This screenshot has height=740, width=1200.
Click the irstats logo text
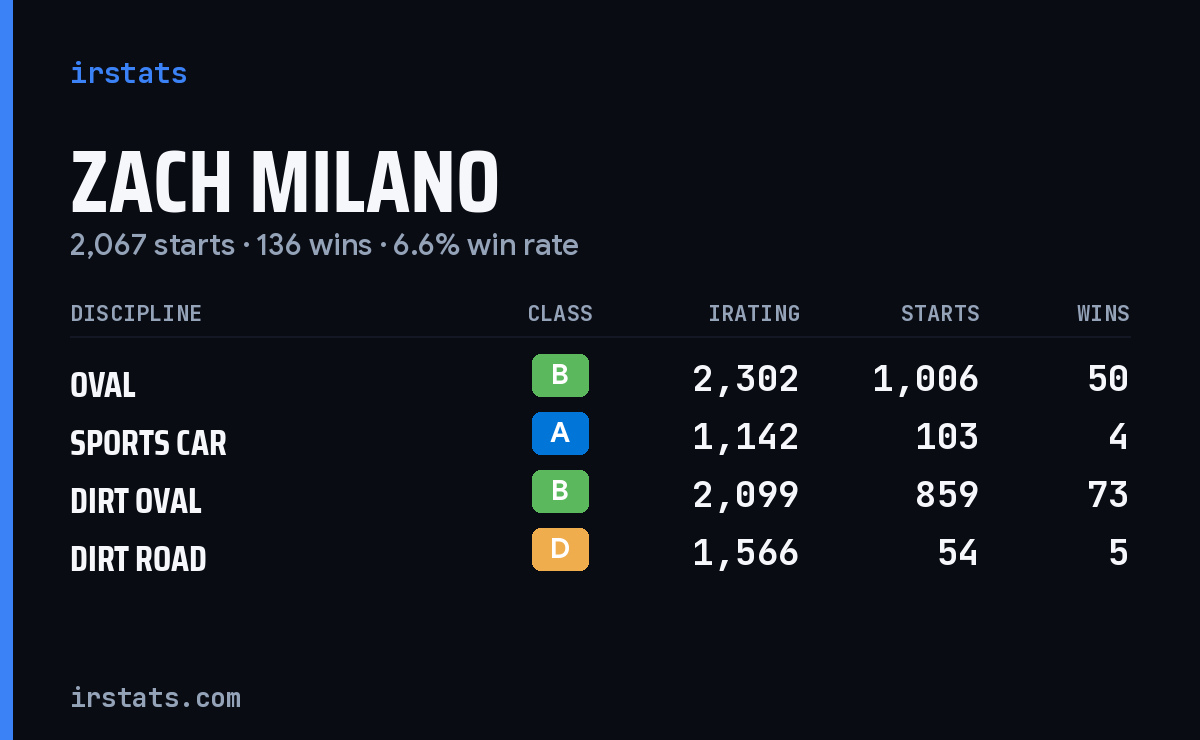point(128,73)
